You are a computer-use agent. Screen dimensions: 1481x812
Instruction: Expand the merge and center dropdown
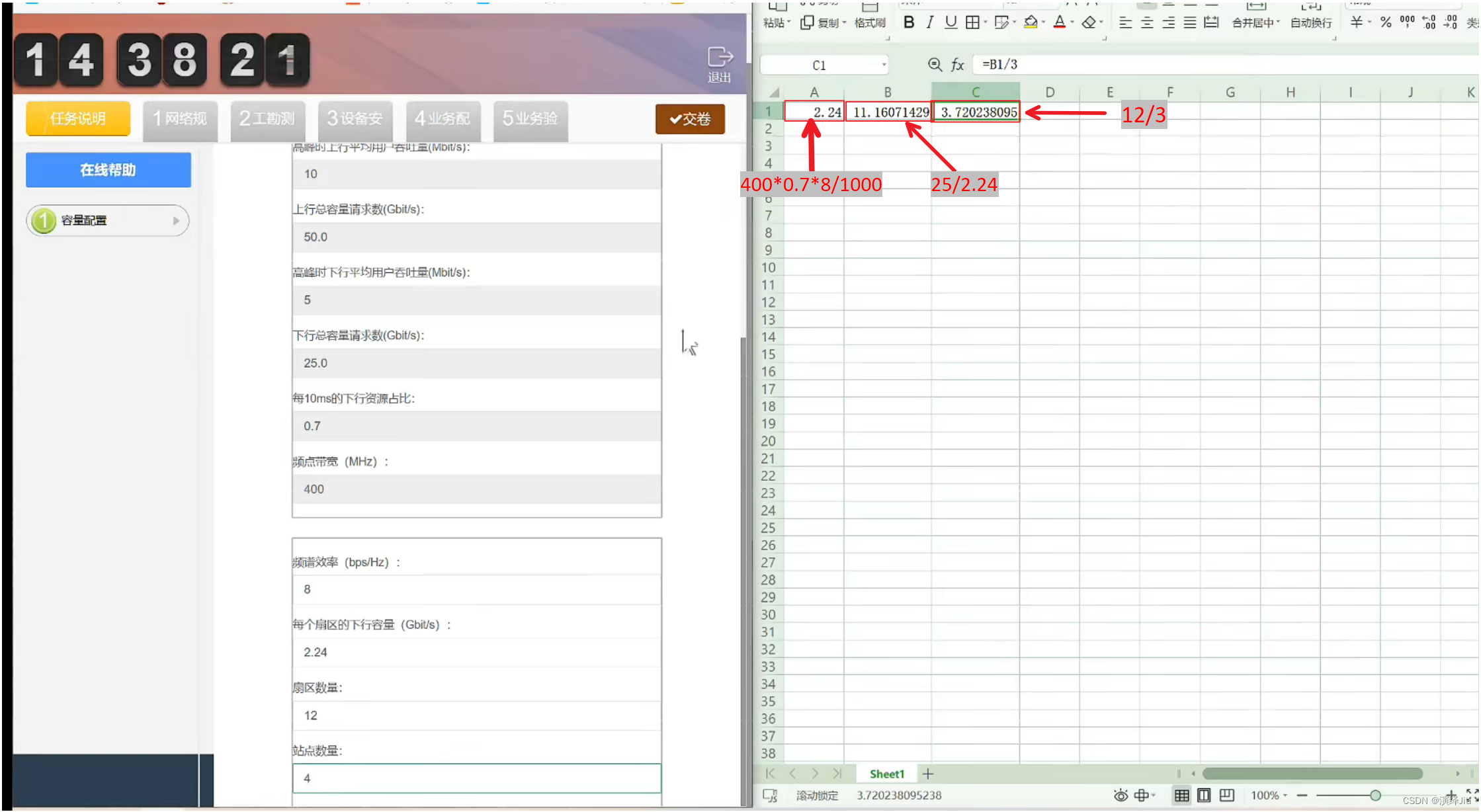1278,22
